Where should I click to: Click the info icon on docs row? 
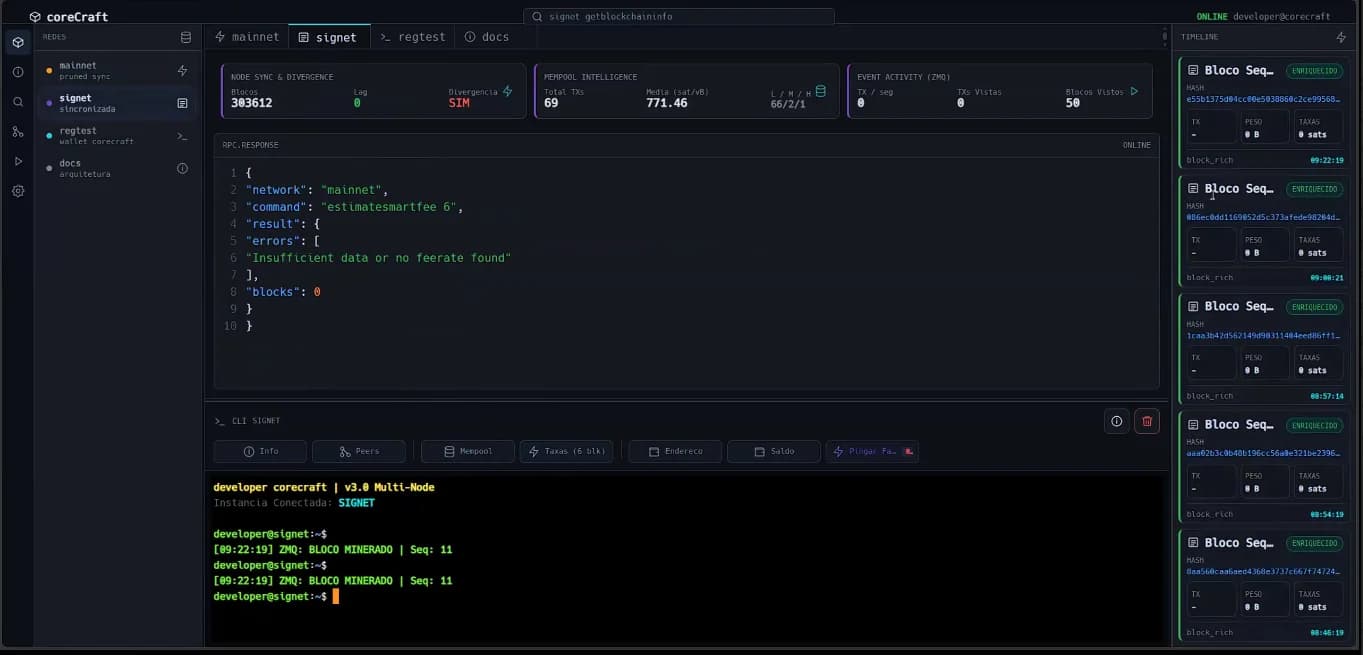(182, 168)
